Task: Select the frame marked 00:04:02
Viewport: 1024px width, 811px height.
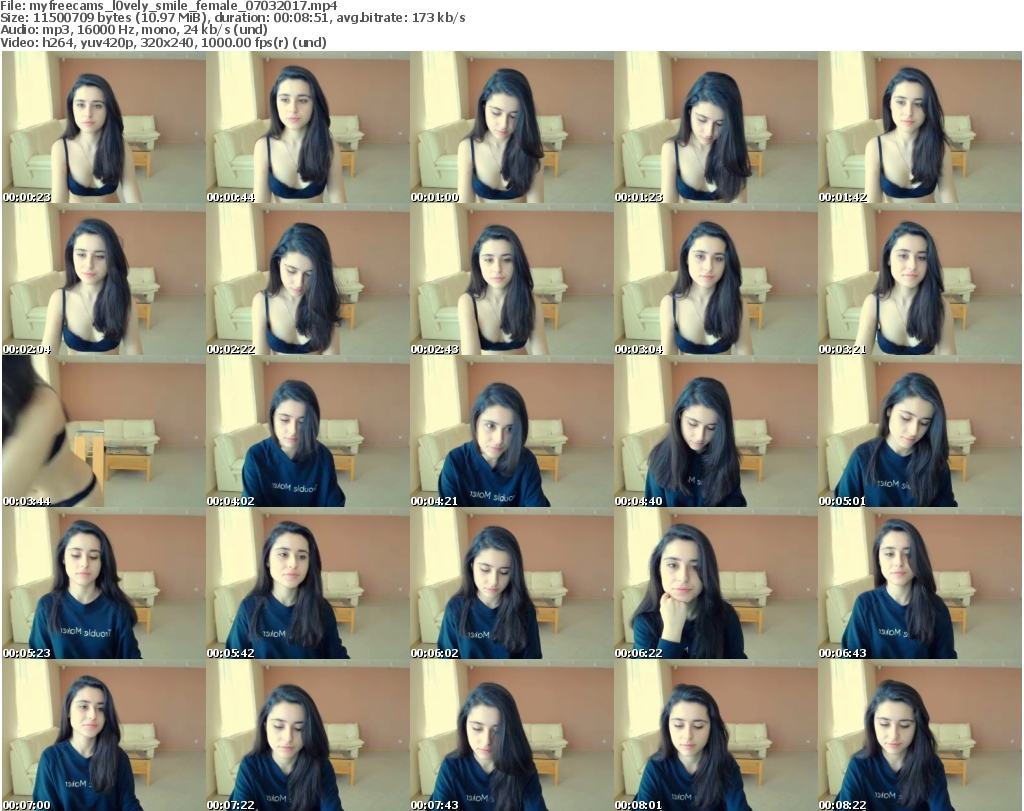Action: 308,432
